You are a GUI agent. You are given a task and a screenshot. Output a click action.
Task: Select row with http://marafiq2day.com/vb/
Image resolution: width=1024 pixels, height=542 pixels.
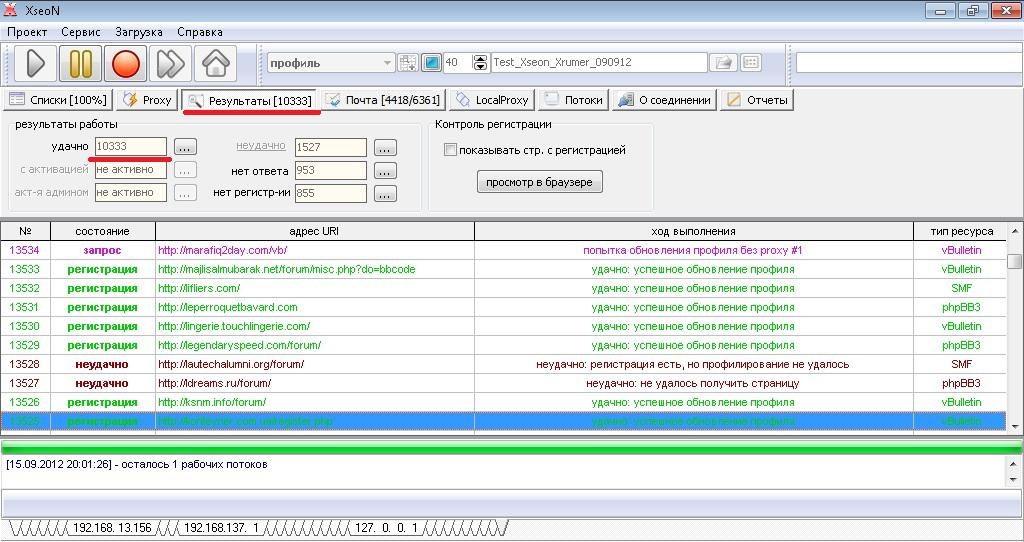(x=504, y=250)
